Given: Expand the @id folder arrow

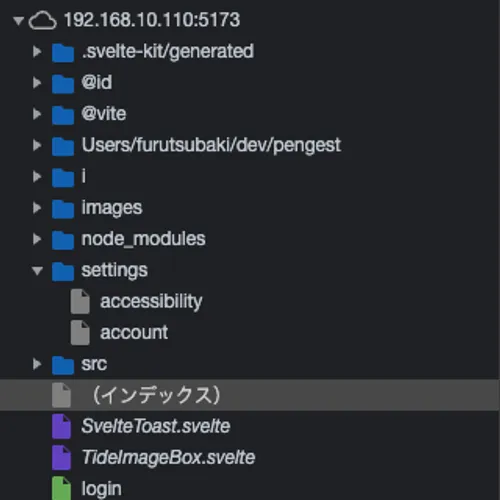Looking at the screenshot, I should tap(37, 83).
